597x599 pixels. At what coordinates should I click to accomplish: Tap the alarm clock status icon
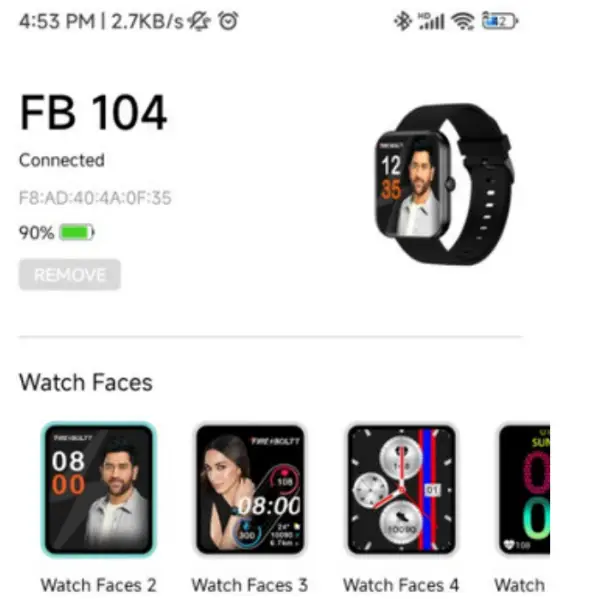[228, 21]
